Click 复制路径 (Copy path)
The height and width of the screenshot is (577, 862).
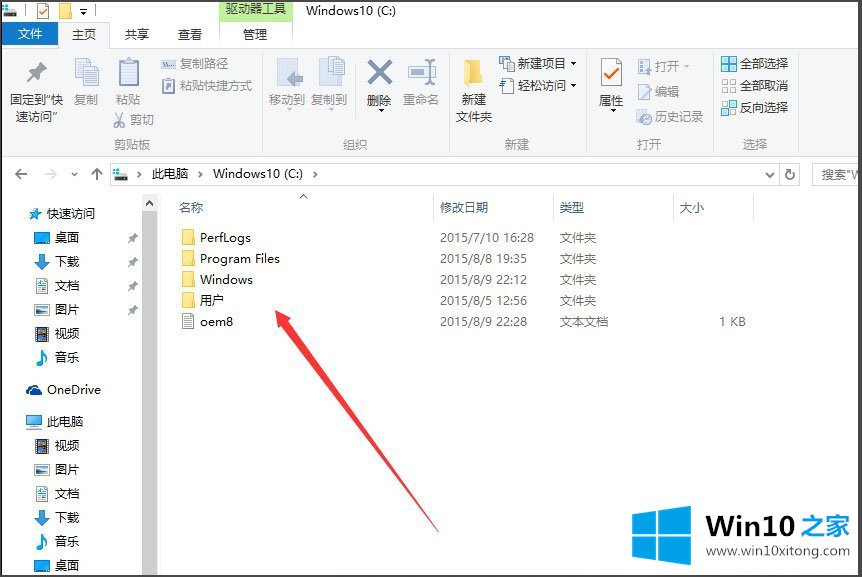195,64
